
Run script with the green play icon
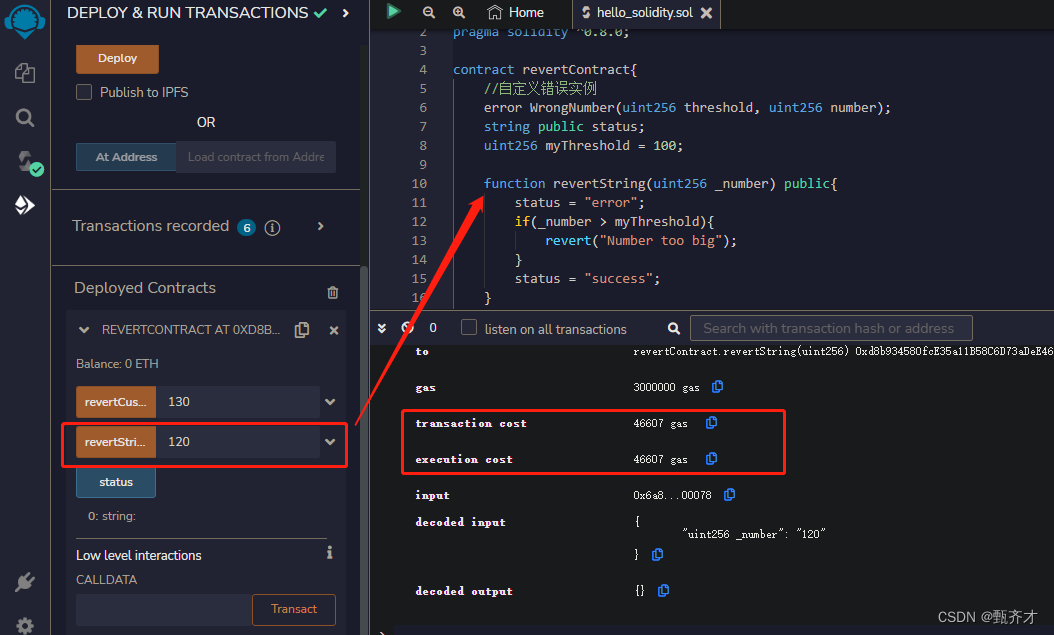pos(393,11)
